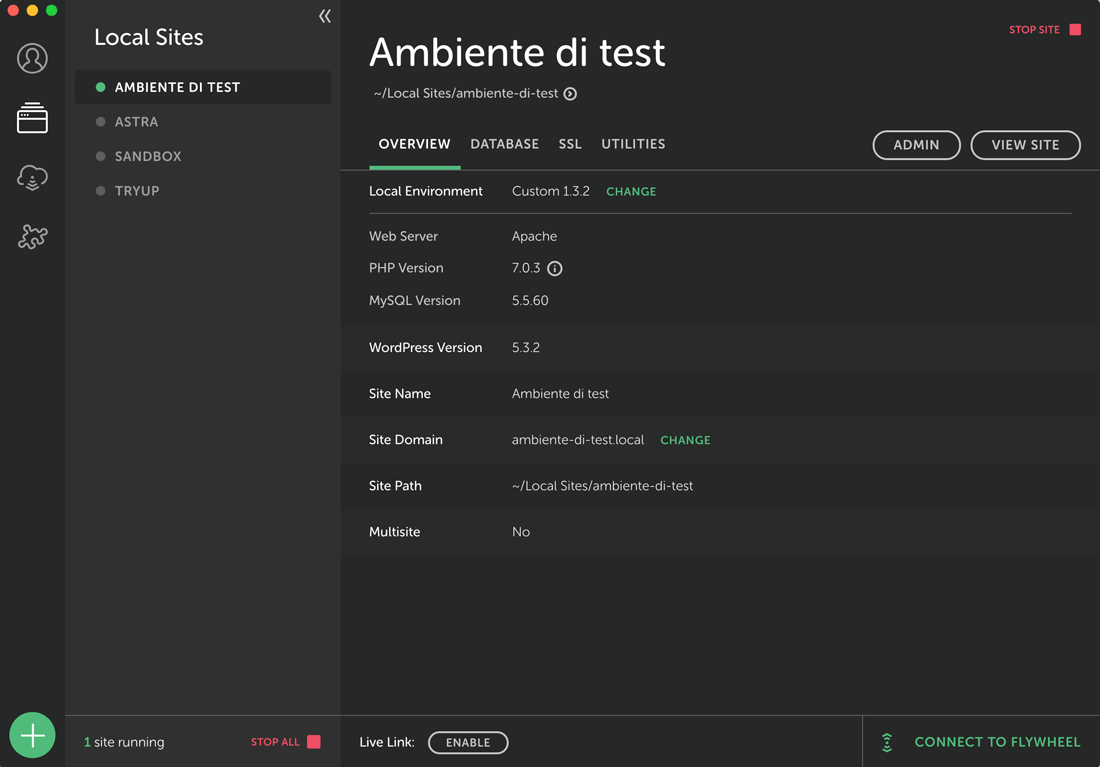
Task: Click the red Stop All square icon
Action: coord(314,742)
